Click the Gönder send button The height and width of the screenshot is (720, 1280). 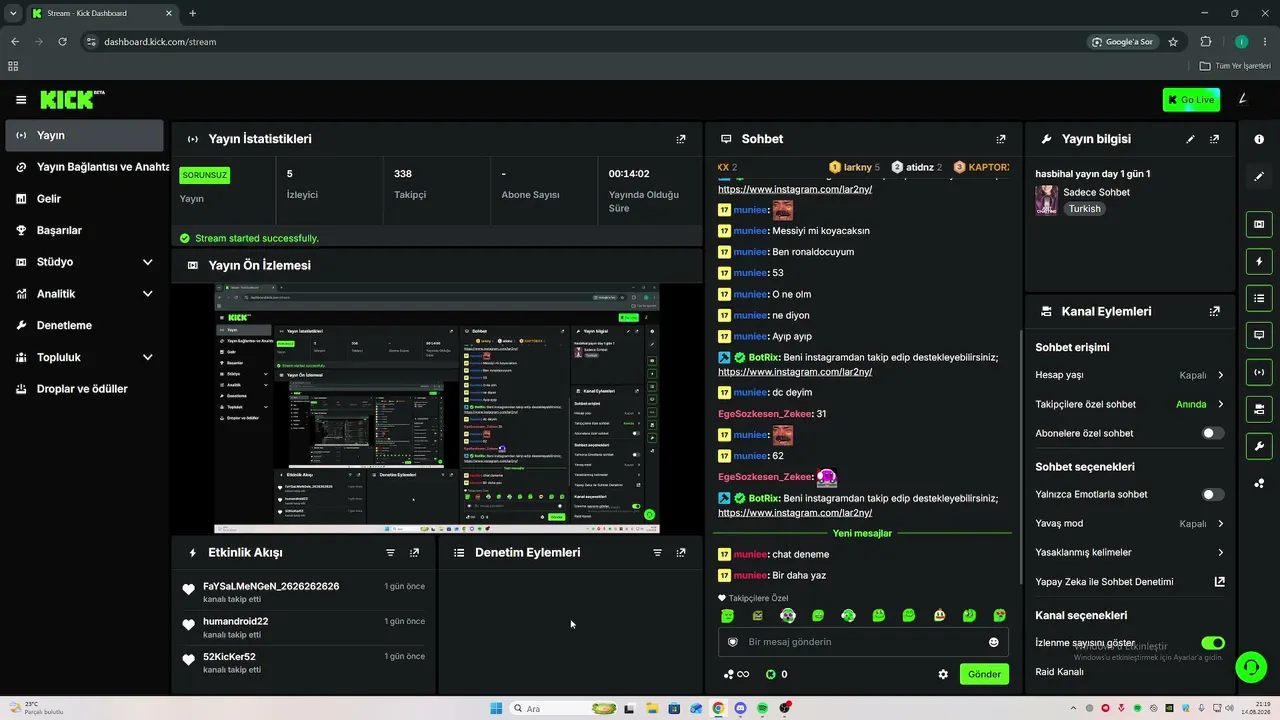tap(984, 674)
